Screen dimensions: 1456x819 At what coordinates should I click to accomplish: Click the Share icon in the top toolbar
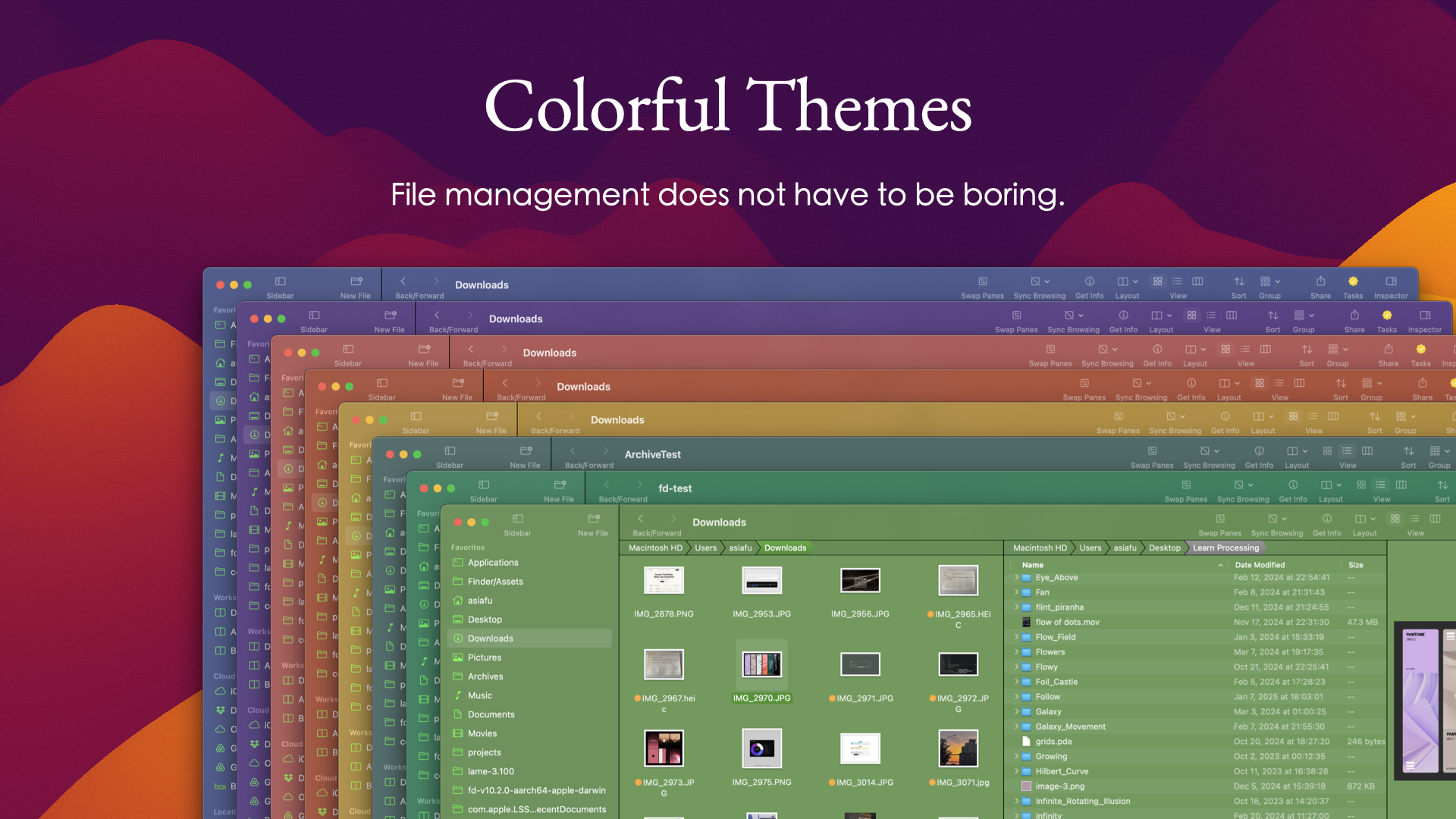(1320, 281)
